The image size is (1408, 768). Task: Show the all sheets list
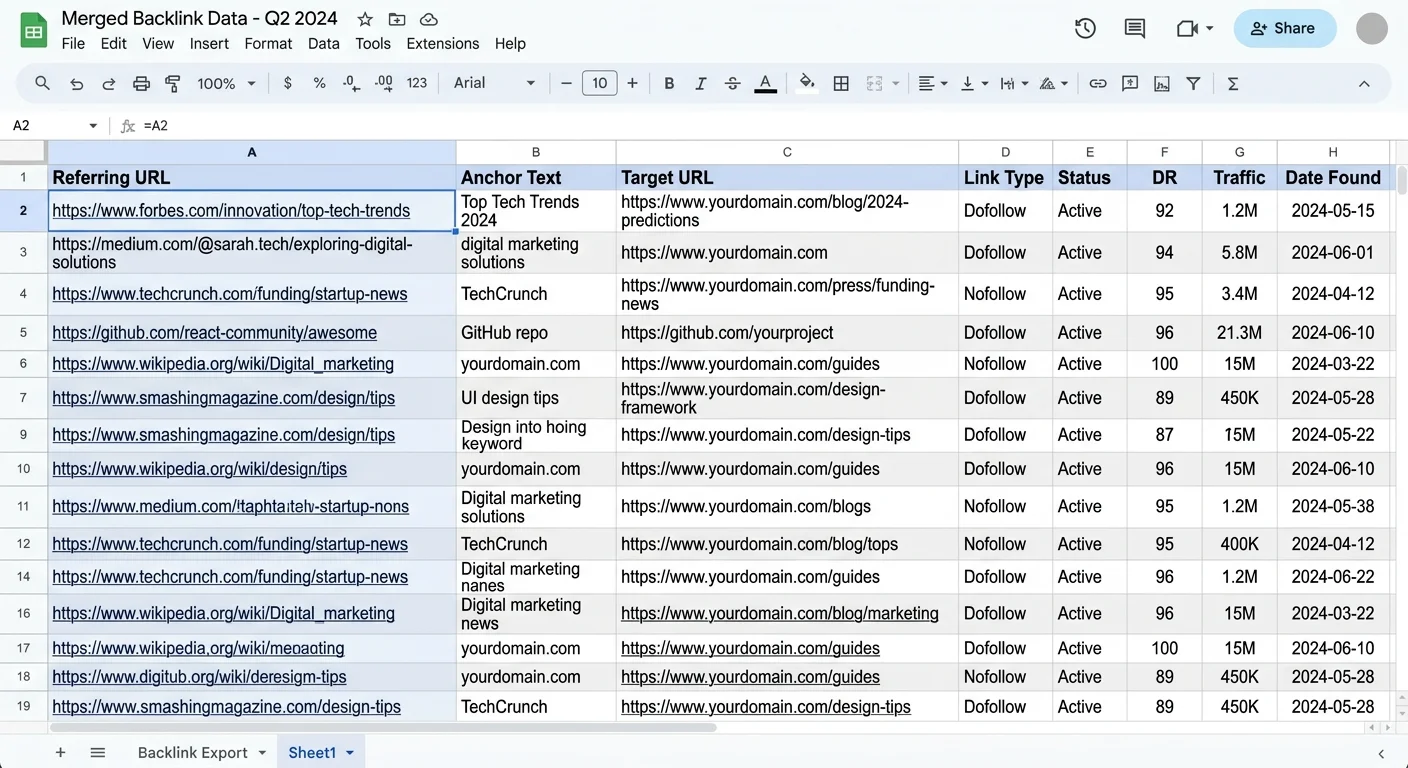pyautogui.click(x=97, y=753)
